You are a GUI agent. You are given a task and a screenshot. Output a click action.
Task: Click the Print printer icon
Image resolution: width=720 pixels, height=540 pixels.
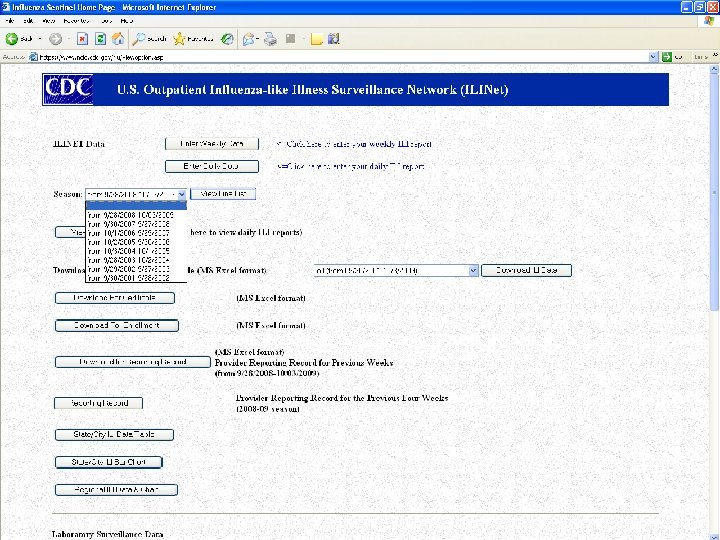coord(270,39)
